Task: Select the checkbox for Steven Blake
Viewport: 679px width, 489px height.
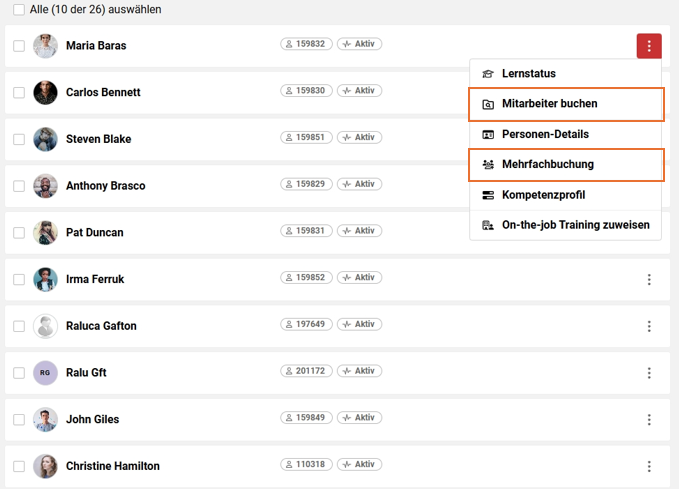Action: coord(19,139)
